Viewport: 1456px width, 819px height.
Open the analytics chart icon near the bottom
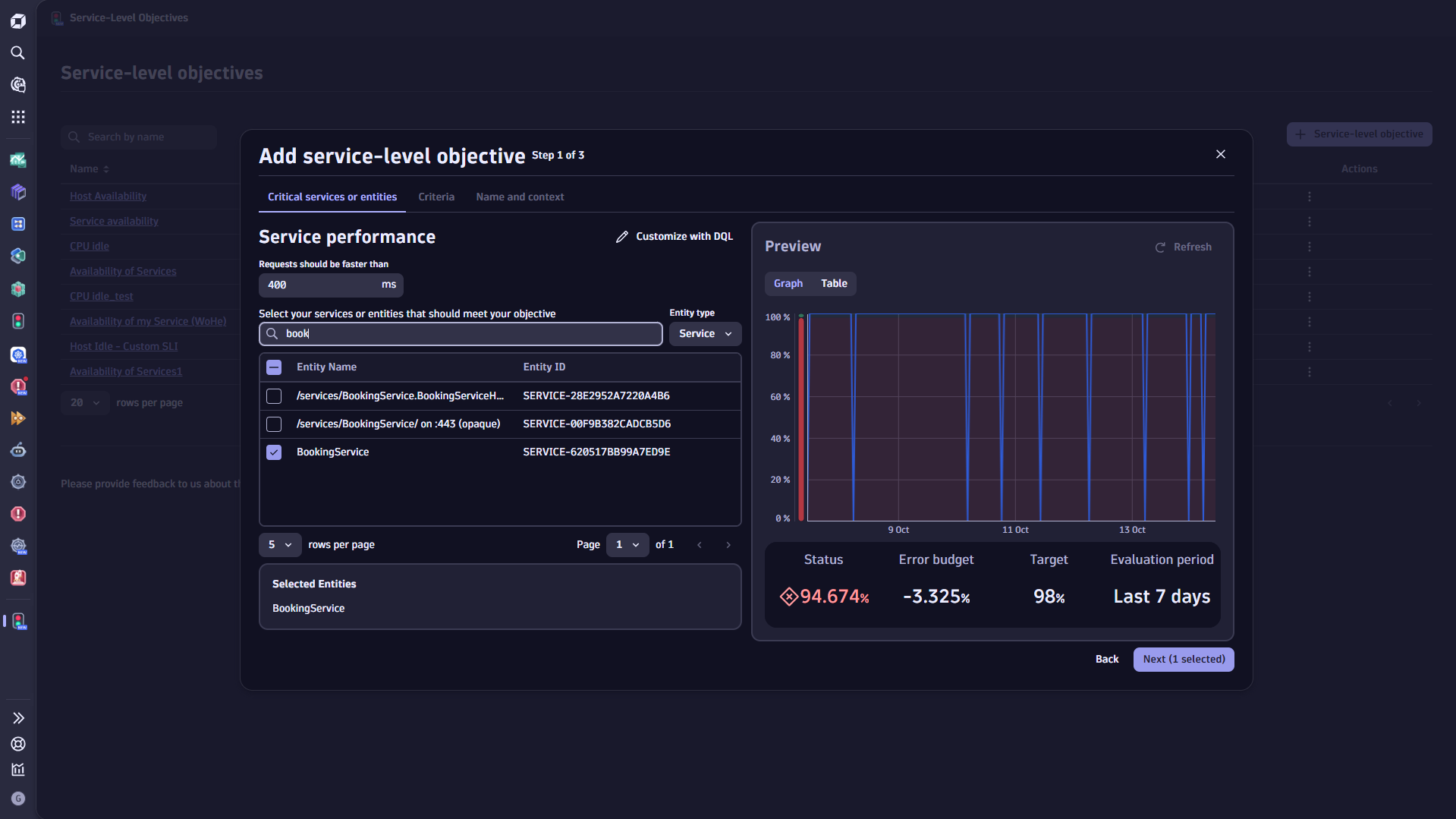coord(18,769)
